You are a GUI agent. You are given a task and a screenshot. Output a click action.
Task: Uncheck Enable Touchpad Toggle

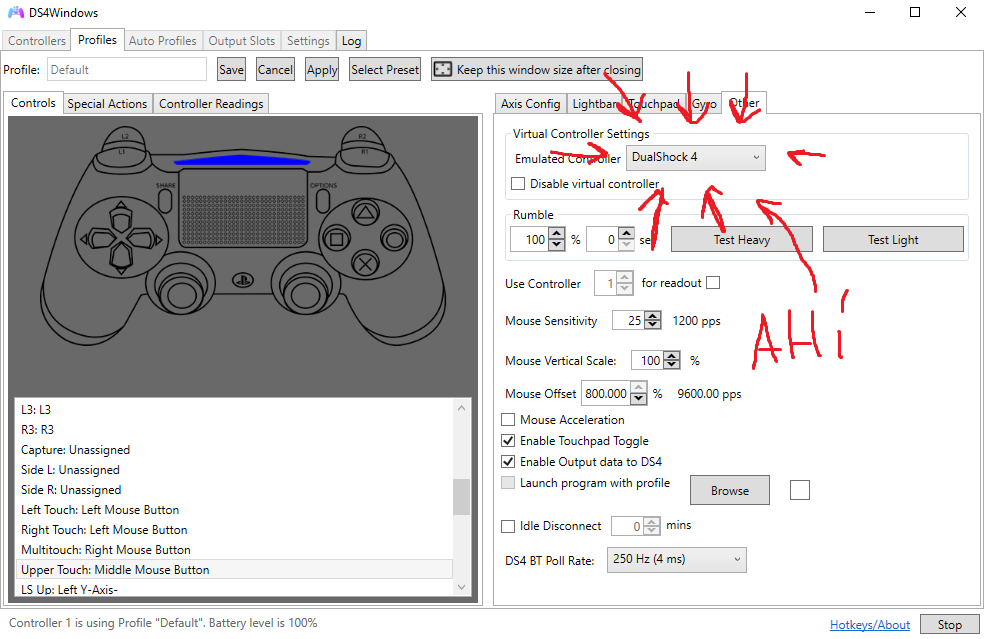508,441
